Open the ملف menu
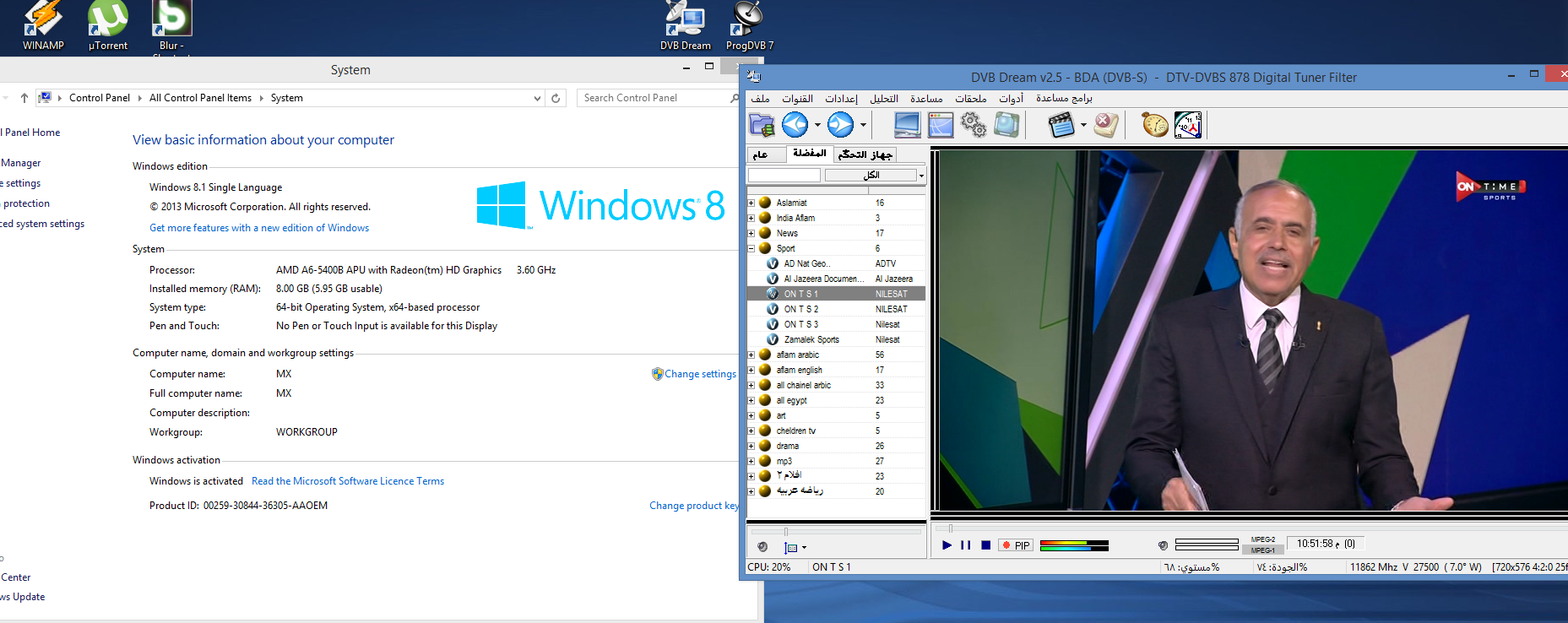The image size is (1568, 623). (760, 99)
